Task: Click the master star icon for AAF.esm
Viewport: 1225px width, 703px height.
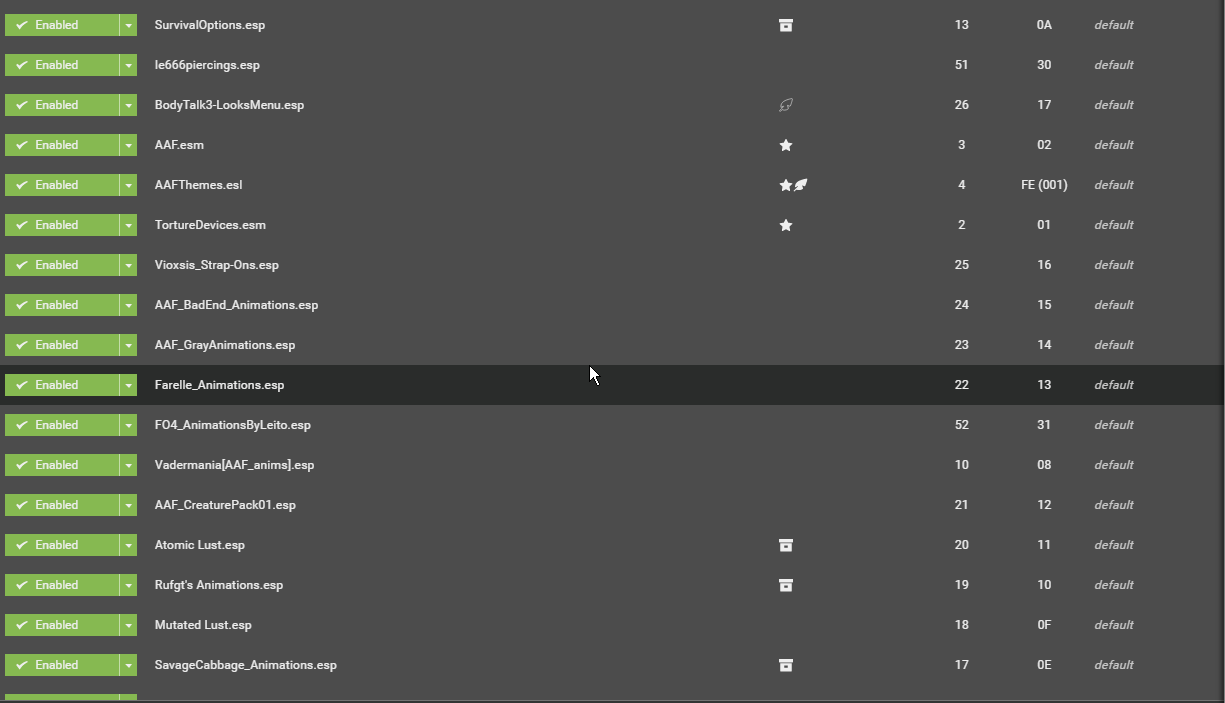Action: (786, 145)
